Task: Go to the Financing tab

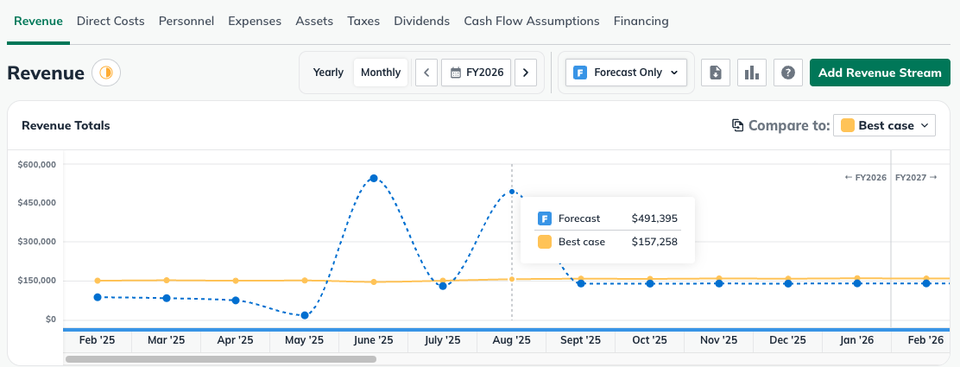Action: 641,21
